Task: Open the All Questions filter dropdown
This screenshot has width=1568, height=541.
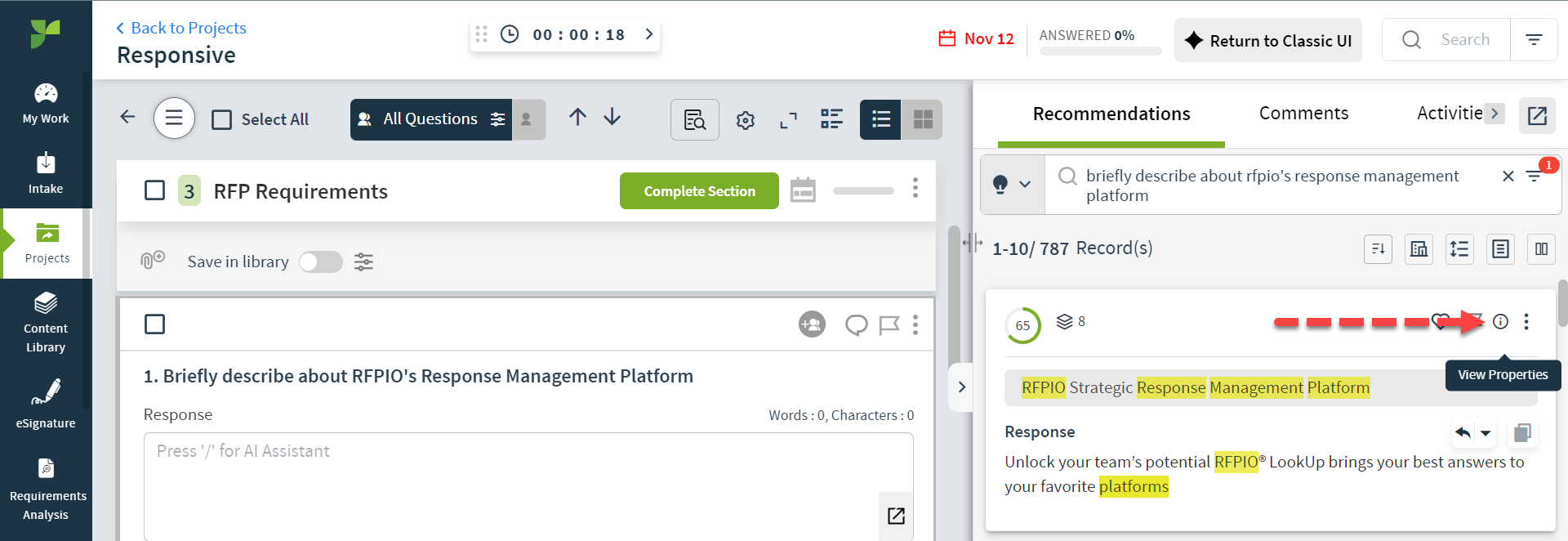Action: (431, 119)
